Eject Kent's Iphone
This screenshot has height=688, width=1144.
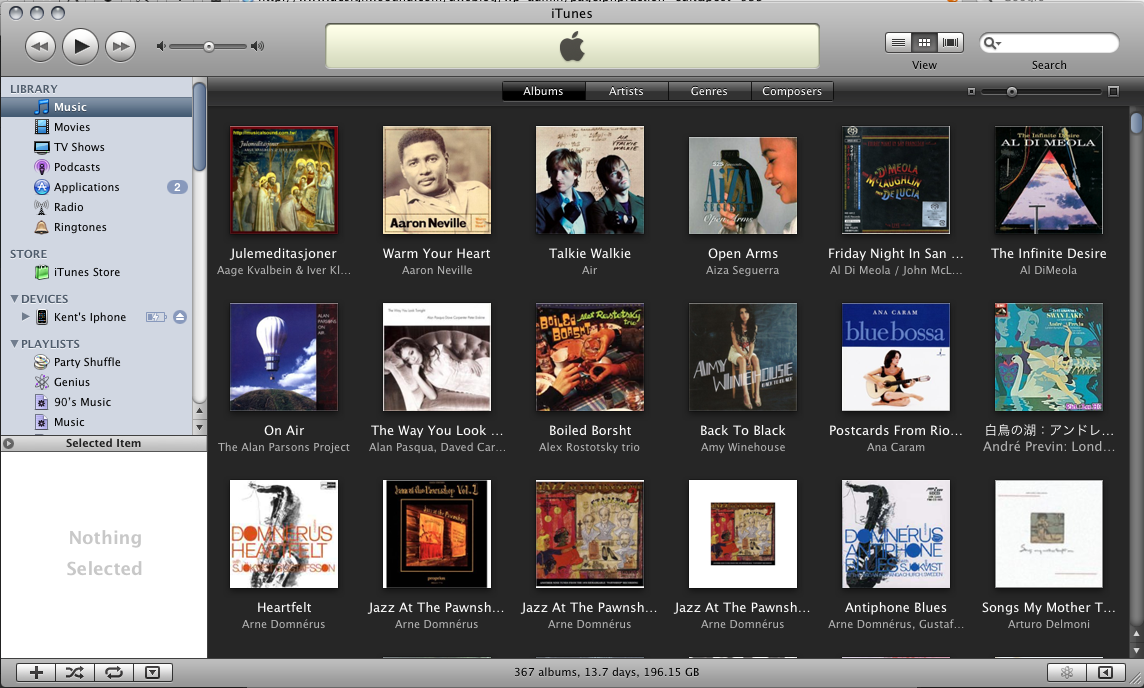click(x=179, y=317)
